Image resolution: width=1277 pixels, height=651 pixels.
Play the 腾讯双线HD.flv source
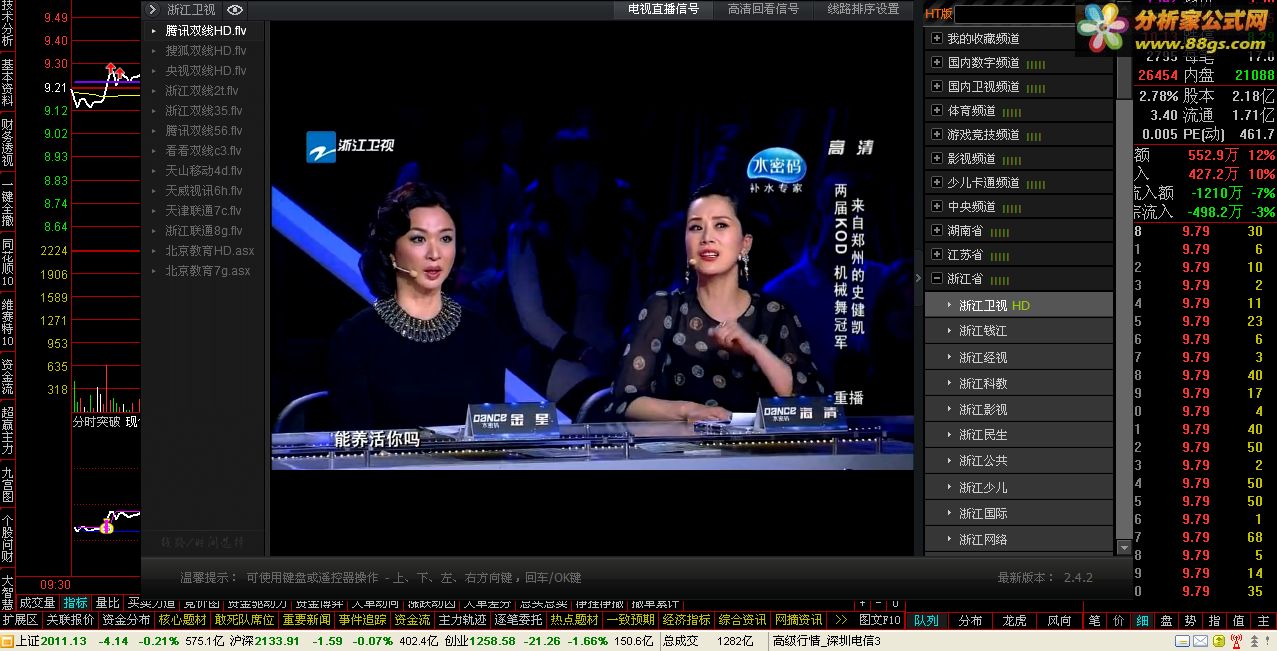point(205,31)
